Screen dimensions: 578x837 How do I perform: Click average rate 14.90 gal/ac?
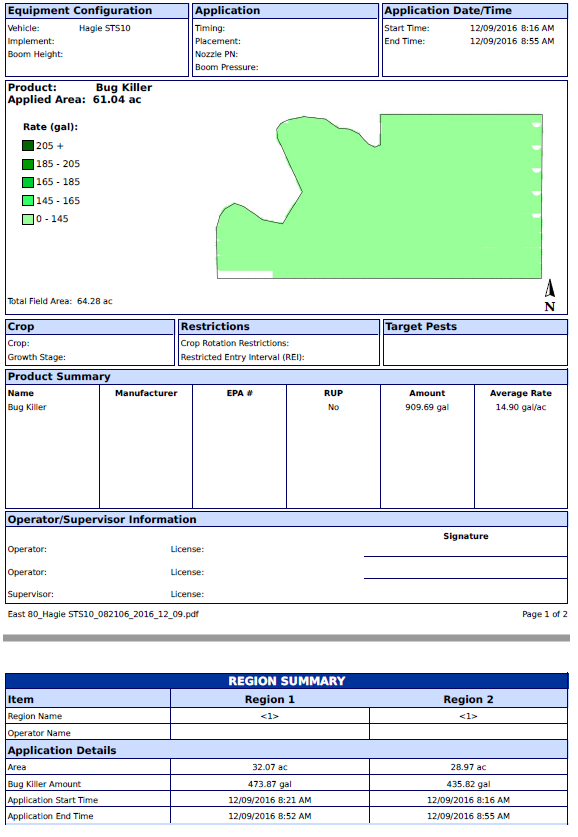(520, 407)
